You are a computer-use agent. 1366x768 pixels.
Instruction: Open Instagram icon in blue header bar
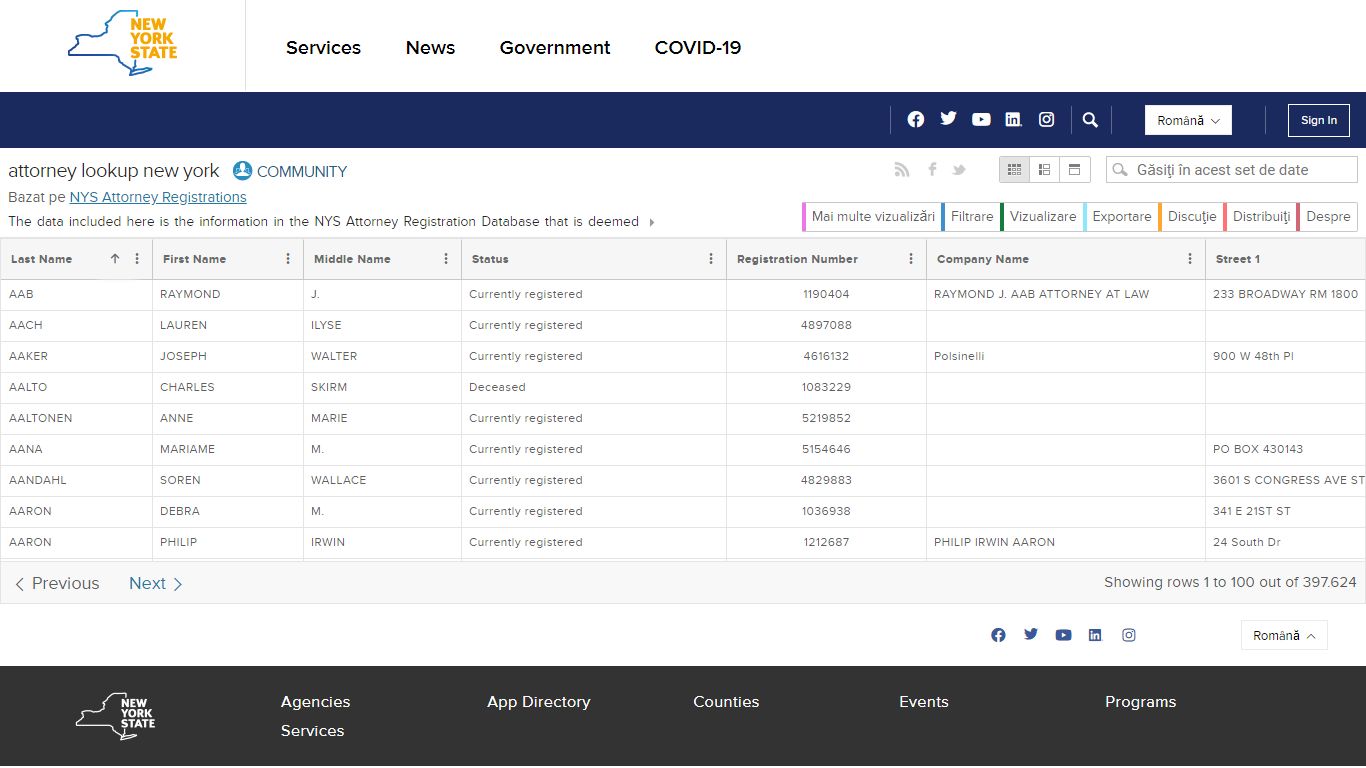tap(1046, 119)
